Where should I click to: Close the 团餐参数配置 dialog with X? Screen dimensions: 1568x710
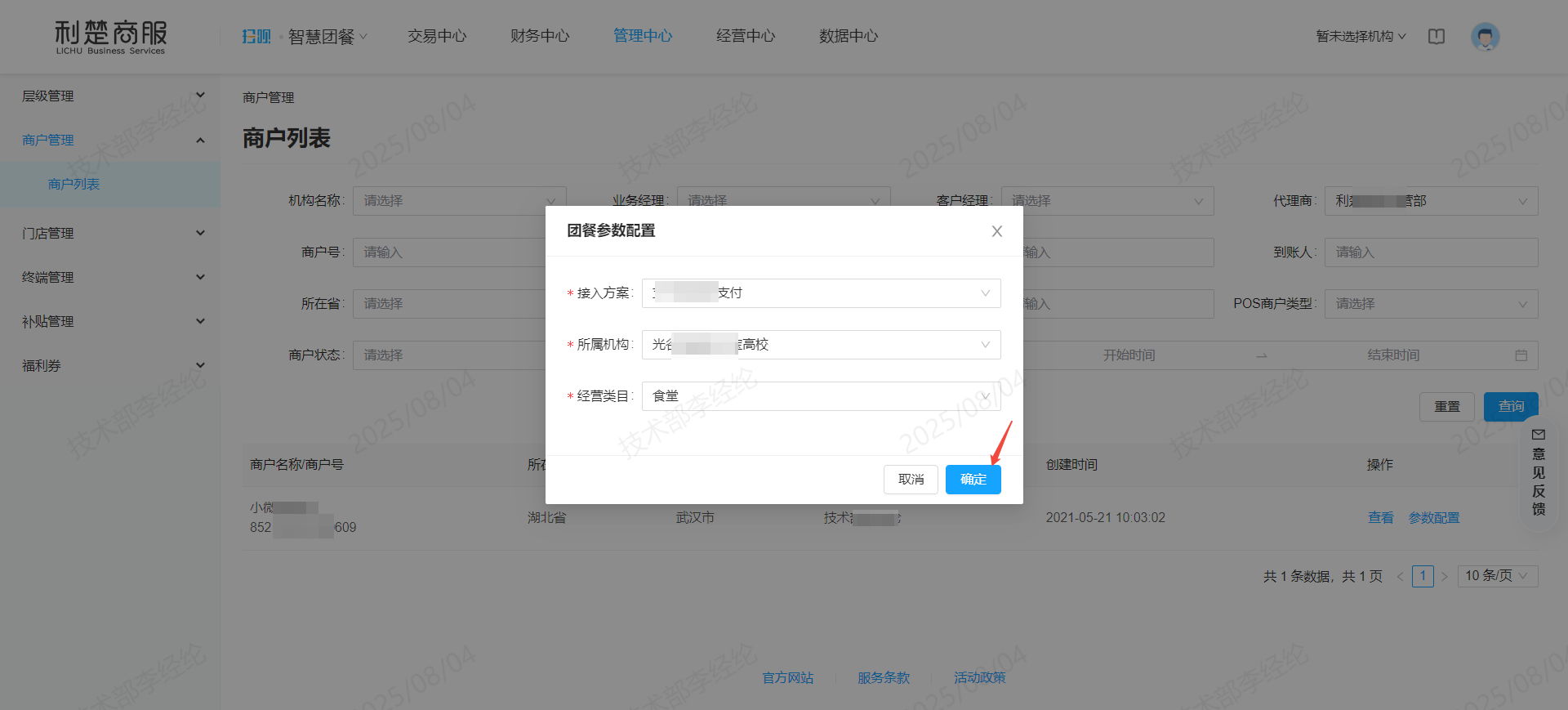coord(996,231)
